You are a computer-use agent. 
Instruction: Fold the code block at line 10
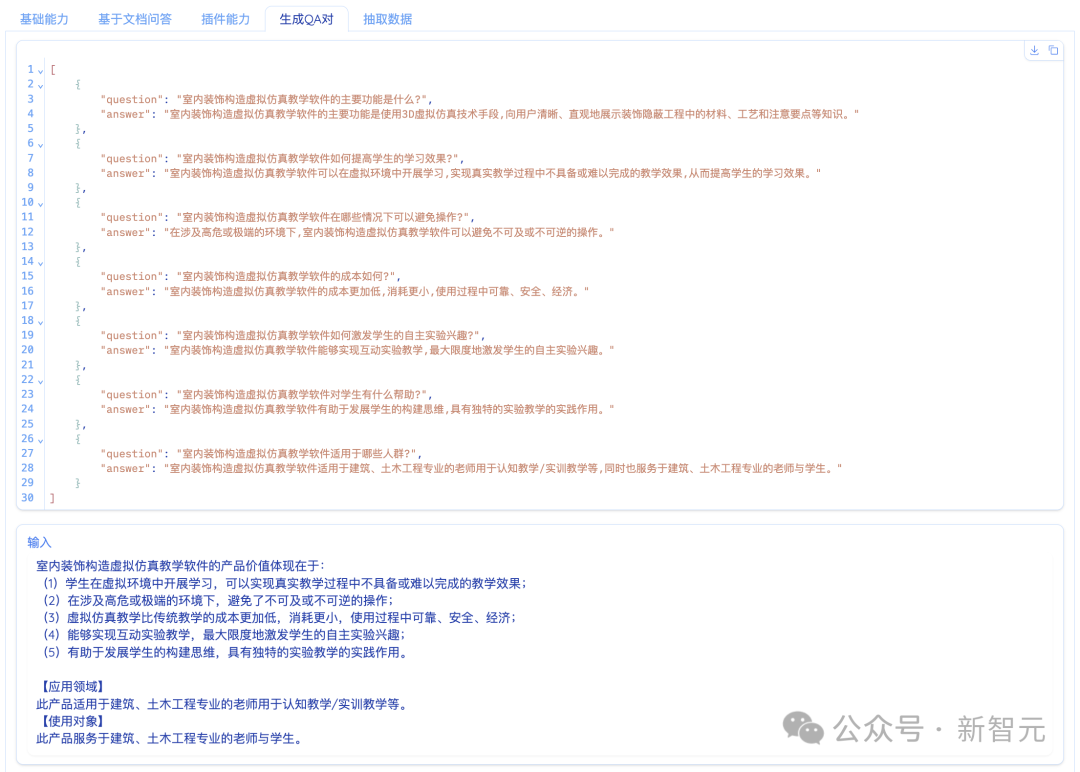(x=41, y=203)
